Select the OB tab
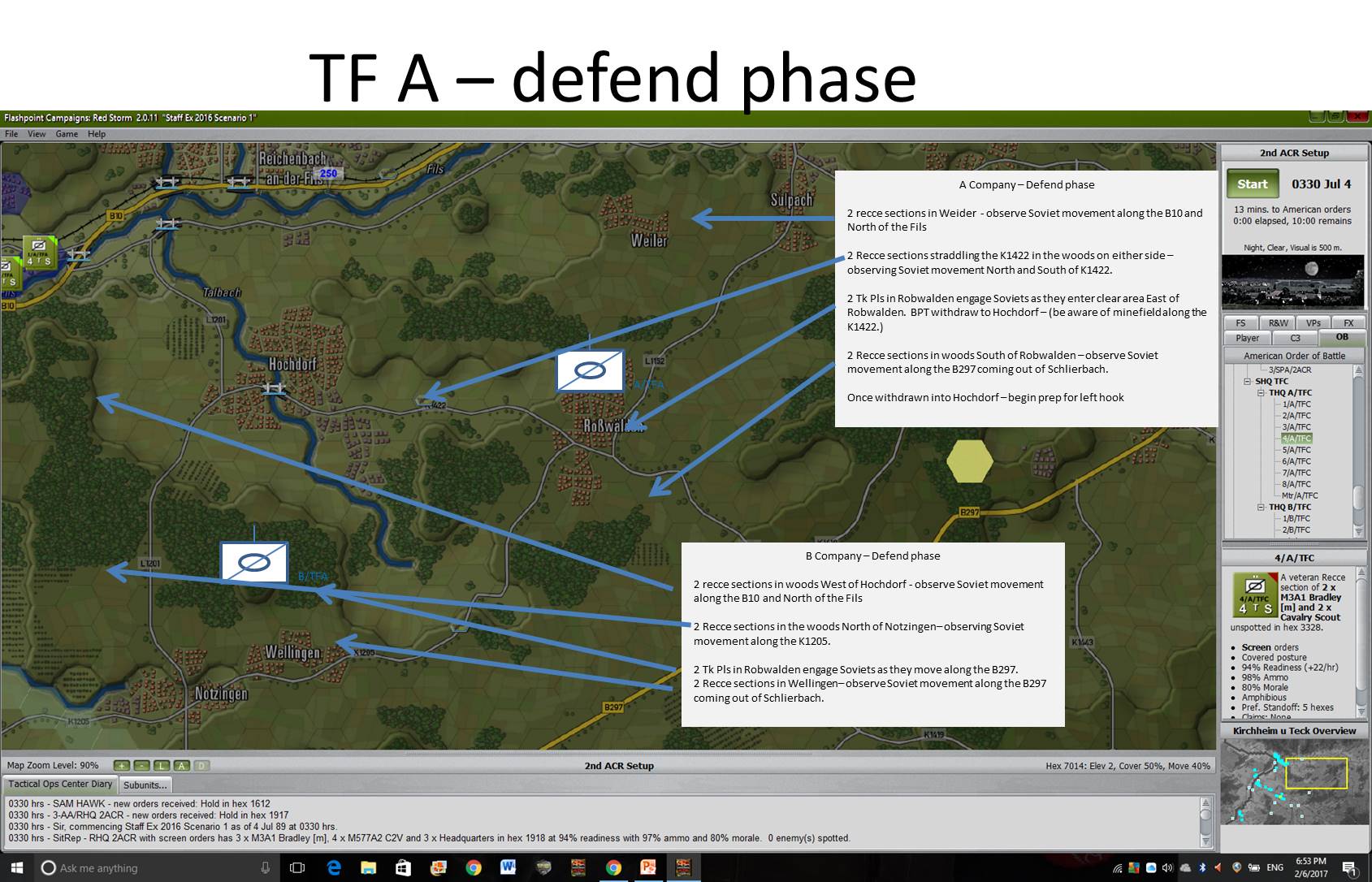This screenshot has height=882, width=1372. pos(1342,337)
